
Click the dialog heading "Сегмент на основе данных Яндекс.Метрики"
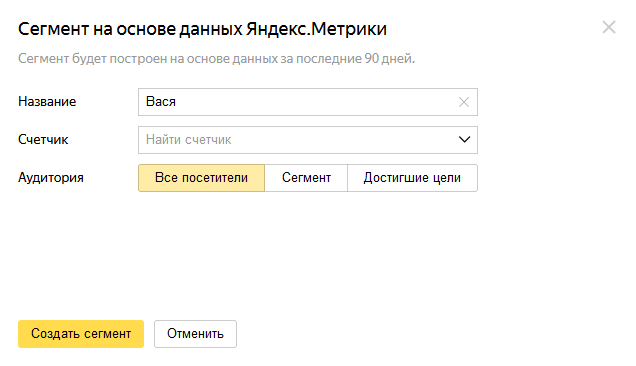(202, 29)
